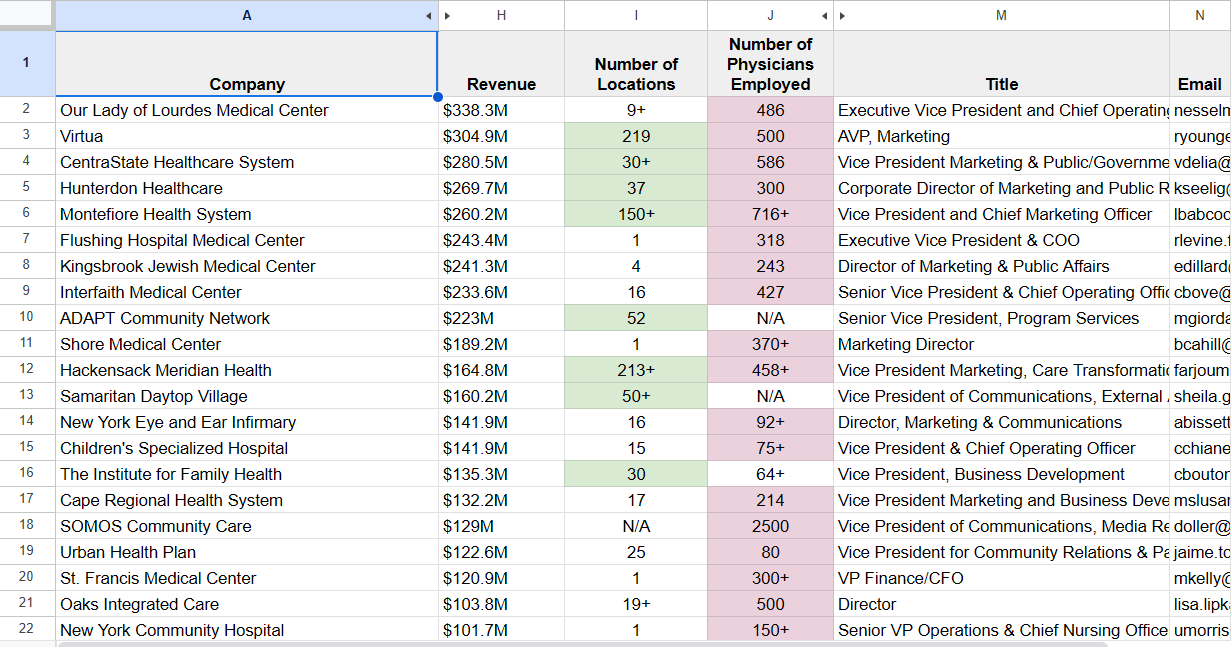
Task: Click the Number of Physicians Employed header
Action: click(x=770, y=64)
